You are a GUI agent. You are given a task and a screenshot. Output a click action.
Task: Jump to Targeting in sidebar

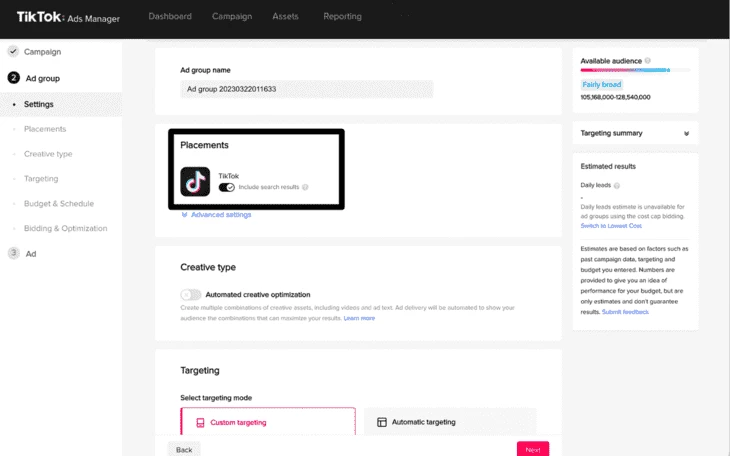point(41,178)
